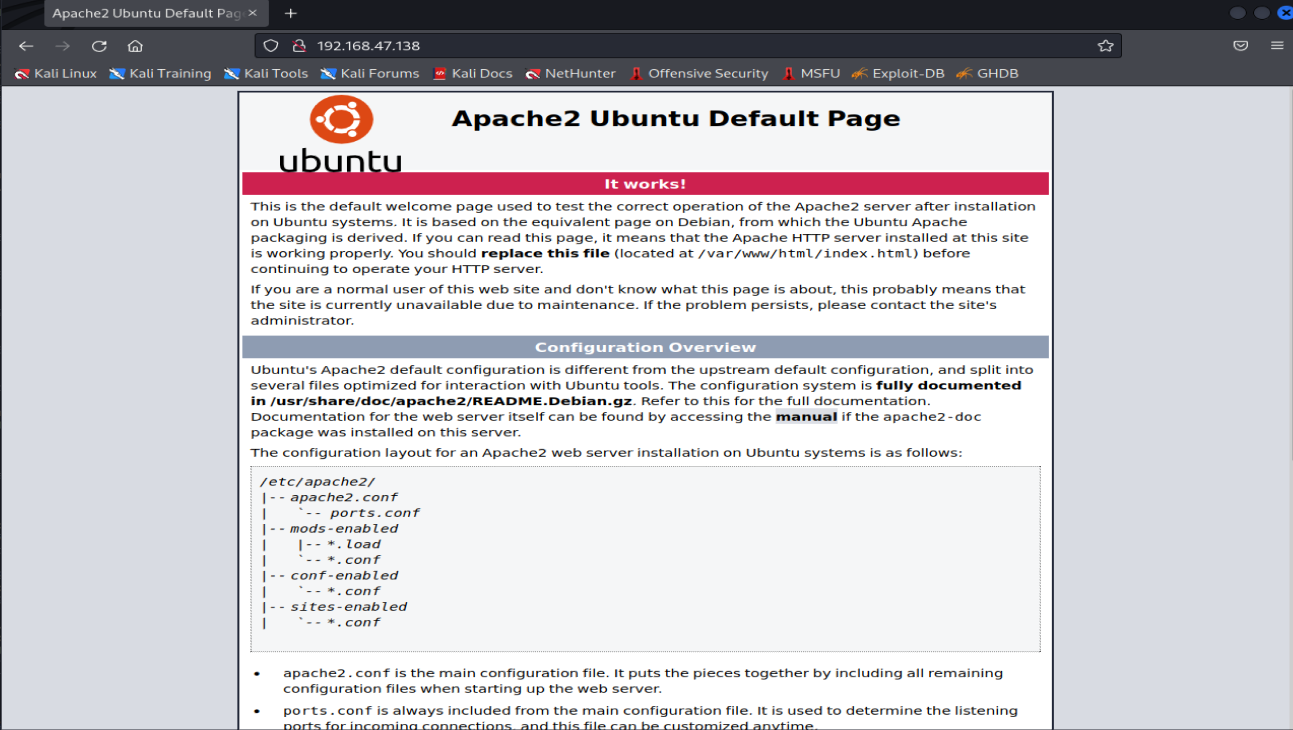Viewport: 1293px width, 730px height.
Task: Open the Kali Linux bookmark
Action: 56,73
